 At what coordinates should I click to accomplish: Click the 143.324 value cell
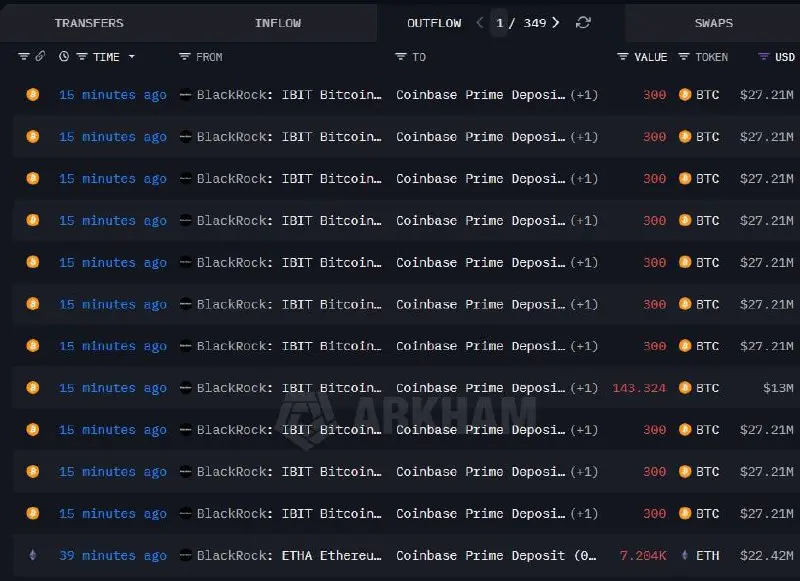click(639, 388)
